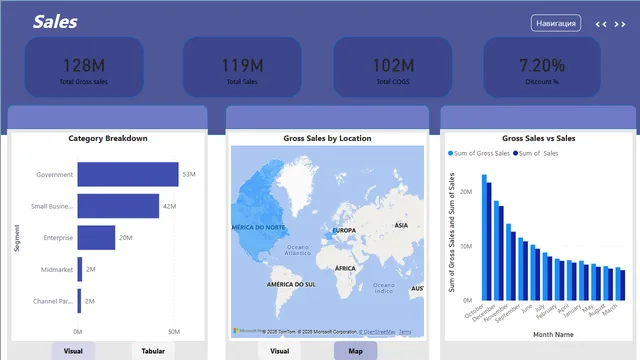Image resolution: width=640 pixels, height=360 pixels.
Task: Click the Category Breakdown chart title
Action: click(x=108, y=138)
